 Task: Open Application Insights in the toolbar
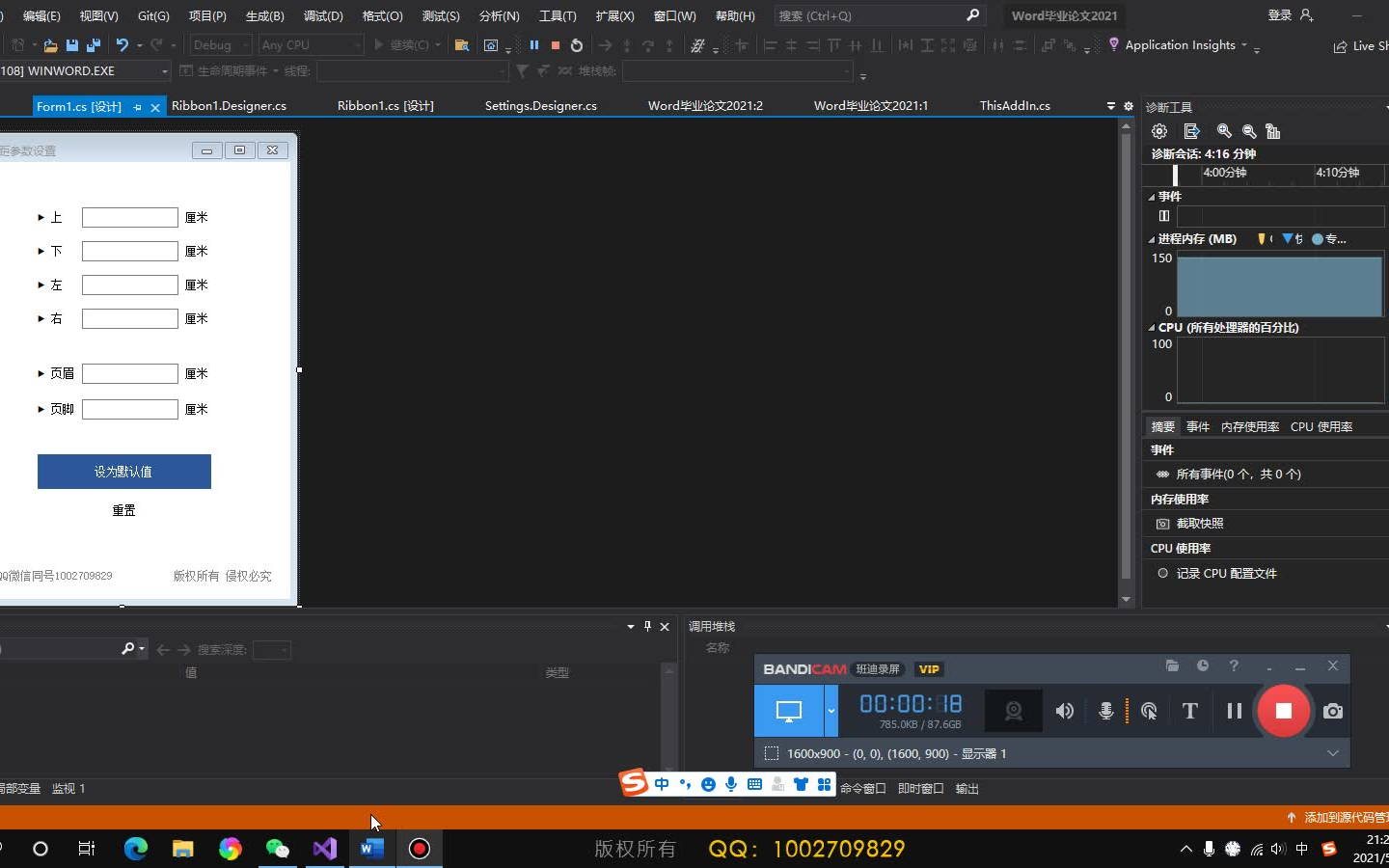1179,44
